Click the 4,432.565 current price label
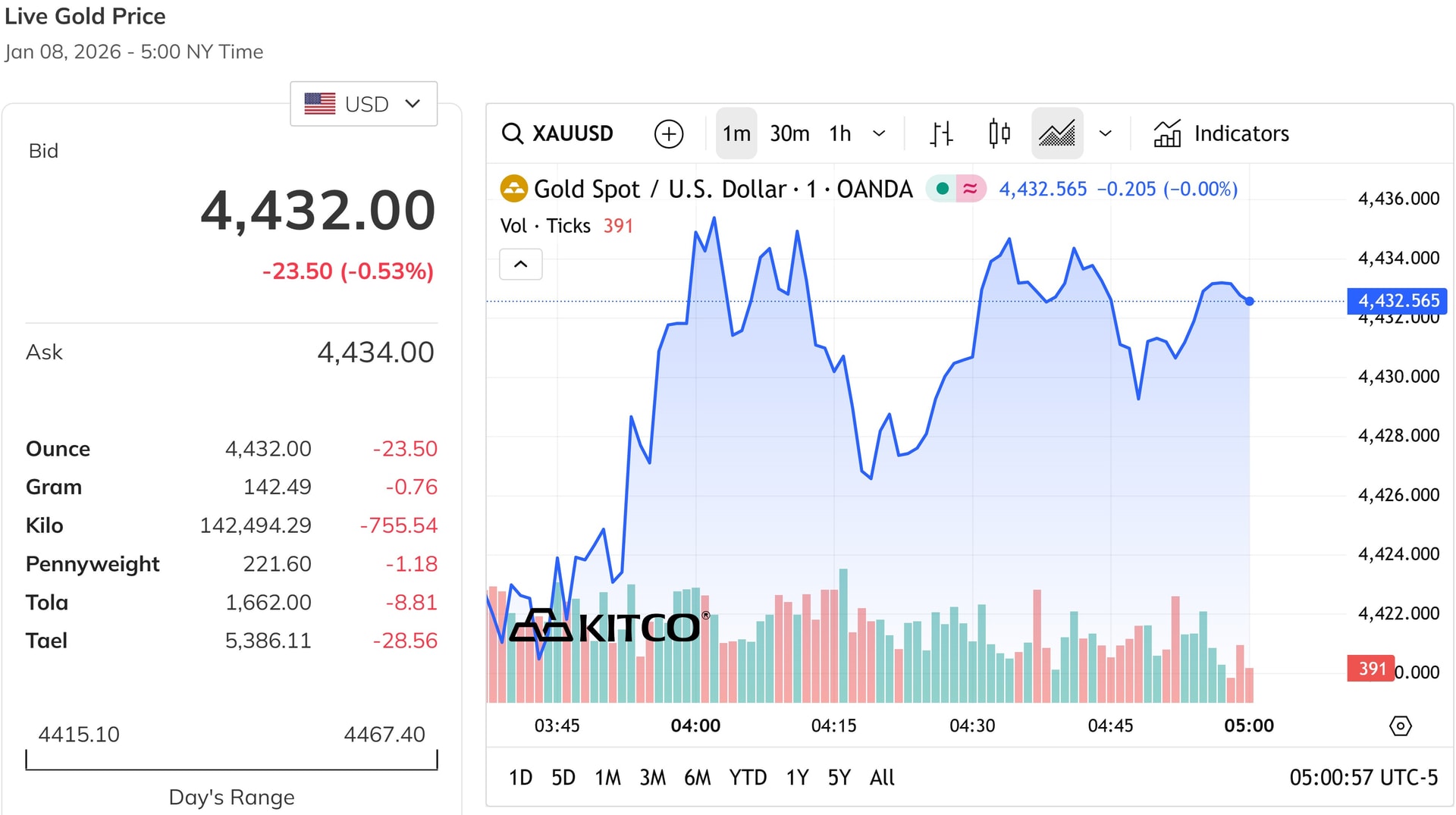 [1397, 301]
